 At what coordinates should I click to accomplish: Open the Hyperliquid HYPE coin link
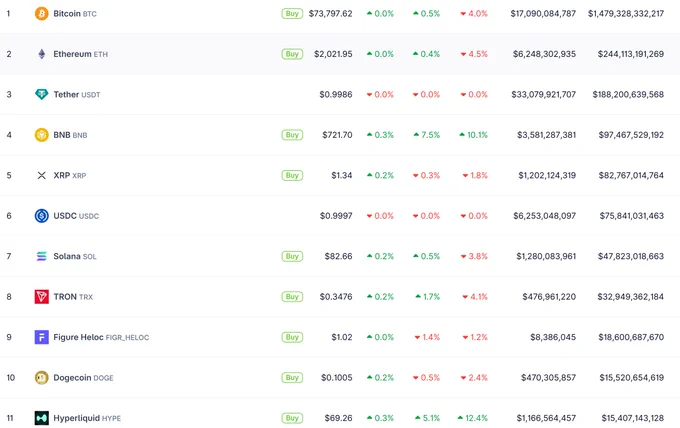[x=87, y=418]
